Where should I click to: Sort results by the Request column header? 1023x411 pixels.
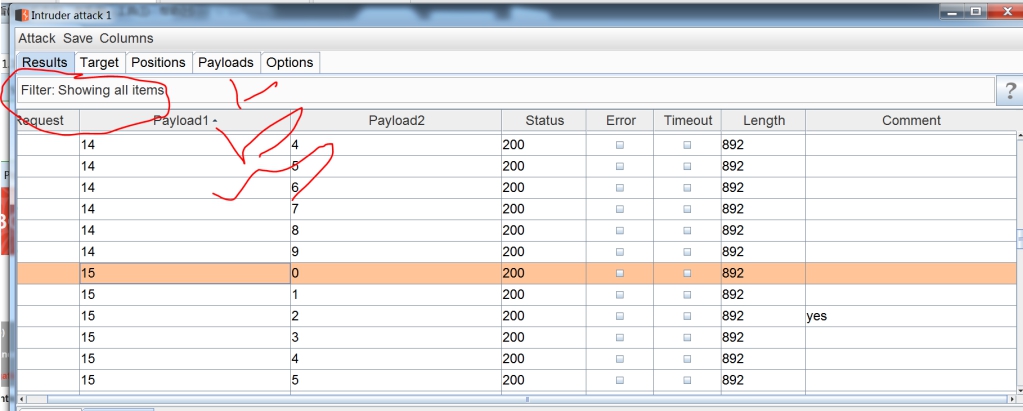(48, 121)
